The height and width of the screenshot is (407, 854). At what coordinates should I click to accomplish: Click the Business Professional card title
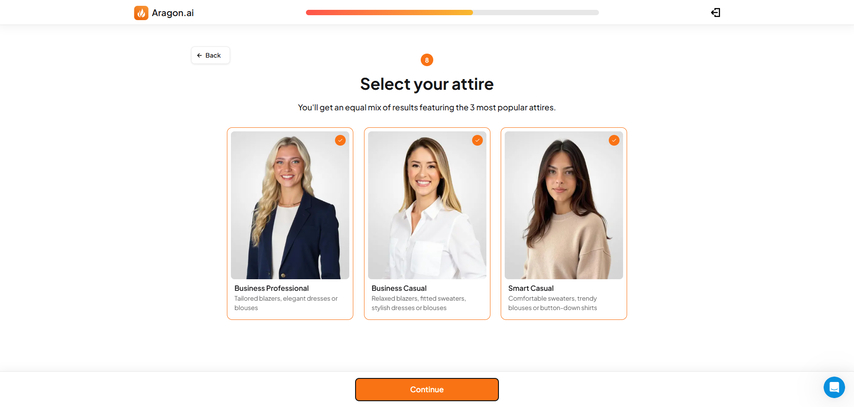[272, 288]
